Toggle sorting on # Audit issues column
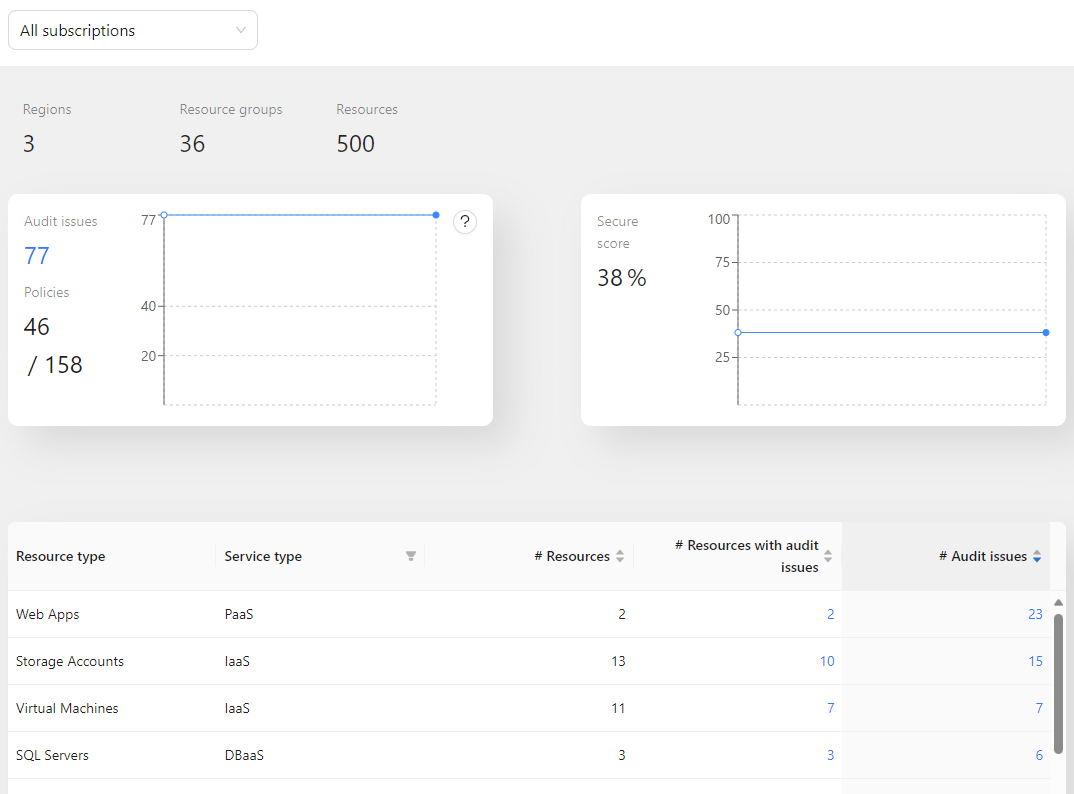 click(x=1037, y=556)
